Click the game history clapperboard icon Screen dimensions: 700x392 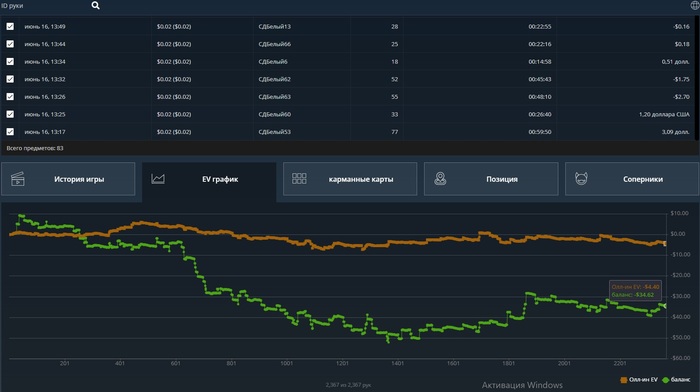pyautogui.click(x=18, y=179)
